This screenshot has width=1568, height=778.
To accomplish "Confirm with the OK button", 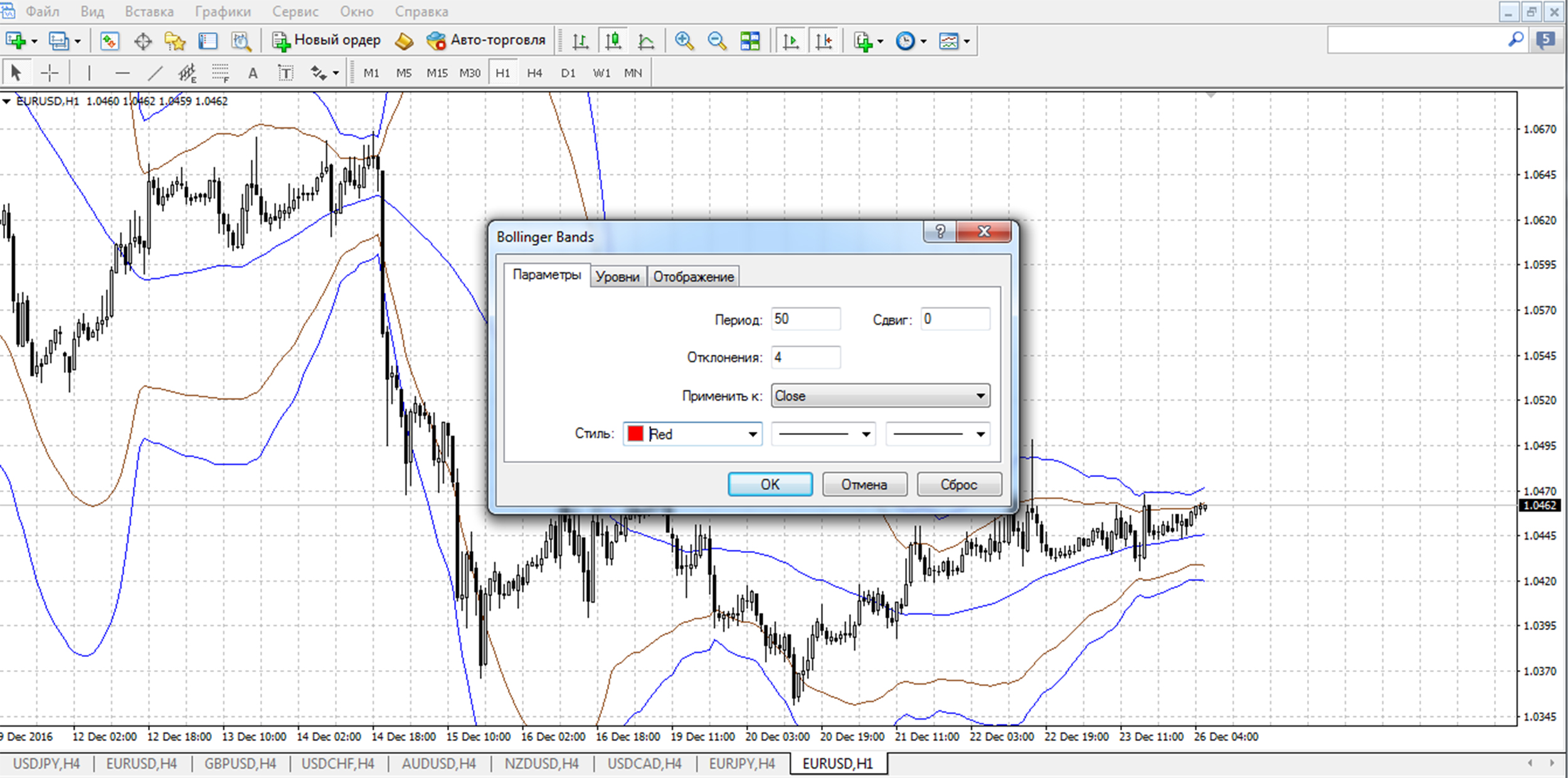I will click(x=770, y=485).
